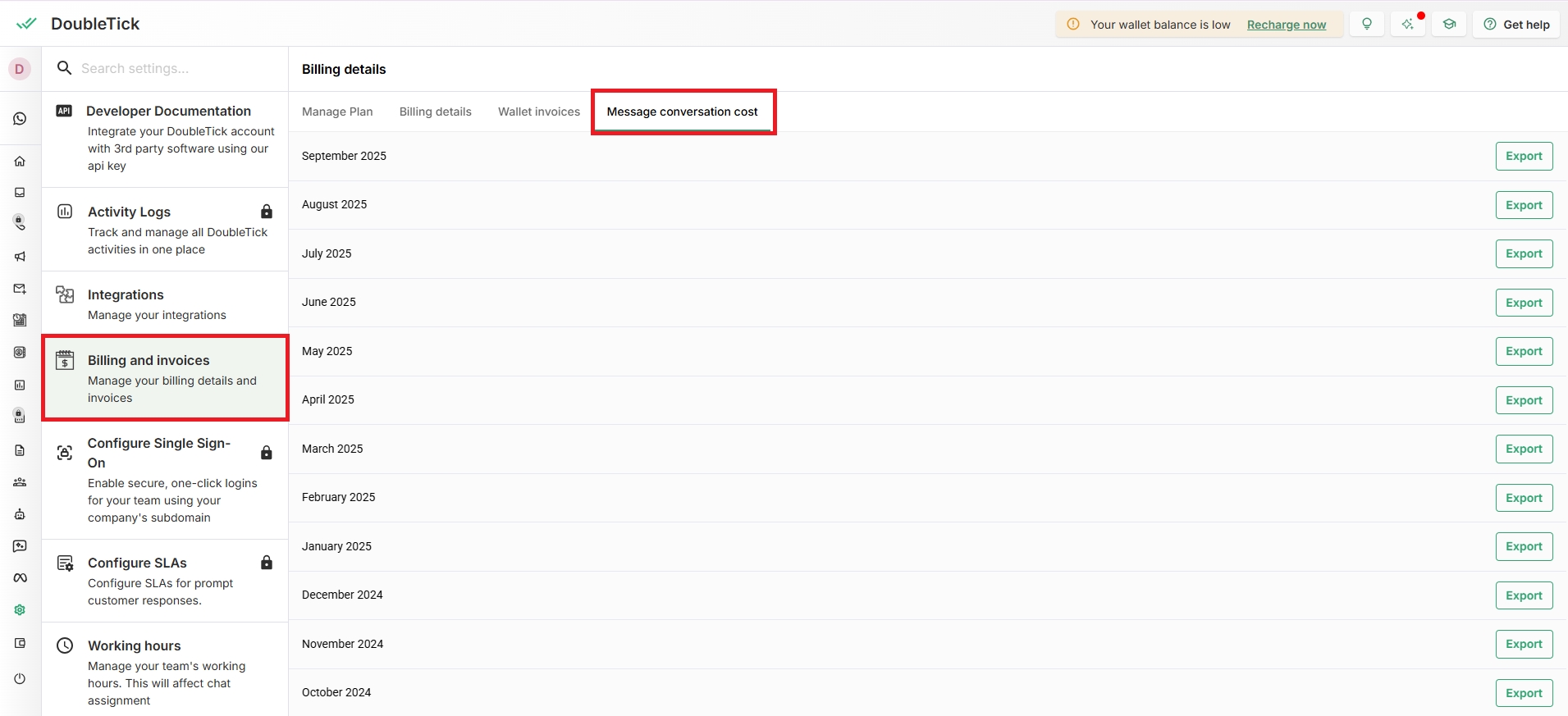Viewport: 1568px width, 716px height.
Task: Open the Meta logo icon in sidebar
Action: point(20,578)
